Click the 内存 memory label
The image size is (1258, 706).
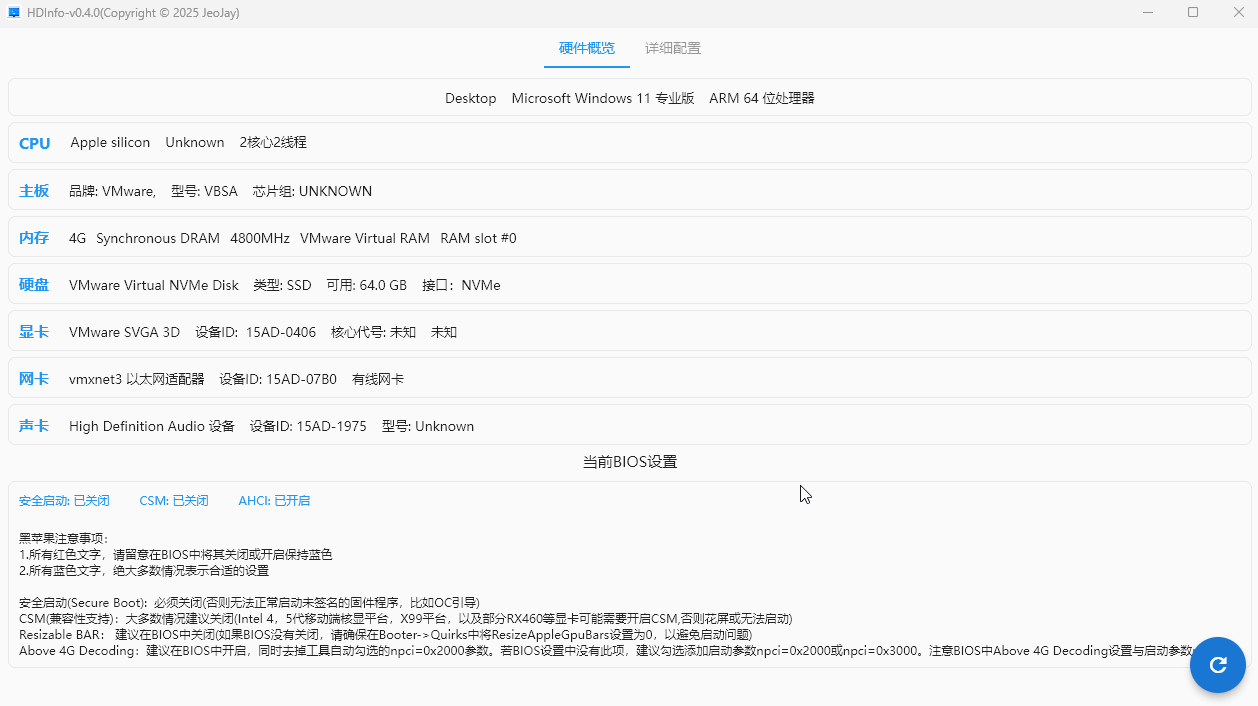(x=34, y=238)
